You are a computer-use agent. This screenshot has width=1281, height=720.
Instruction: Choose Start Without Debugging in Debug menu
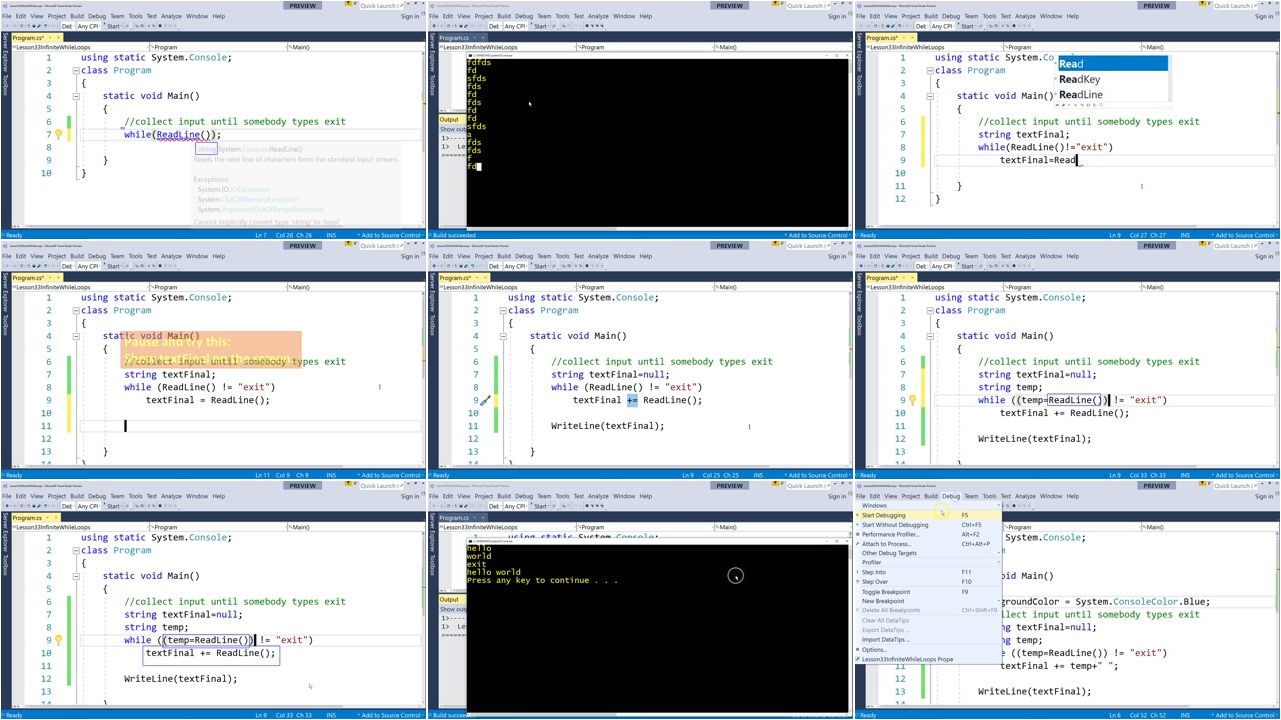930,525
